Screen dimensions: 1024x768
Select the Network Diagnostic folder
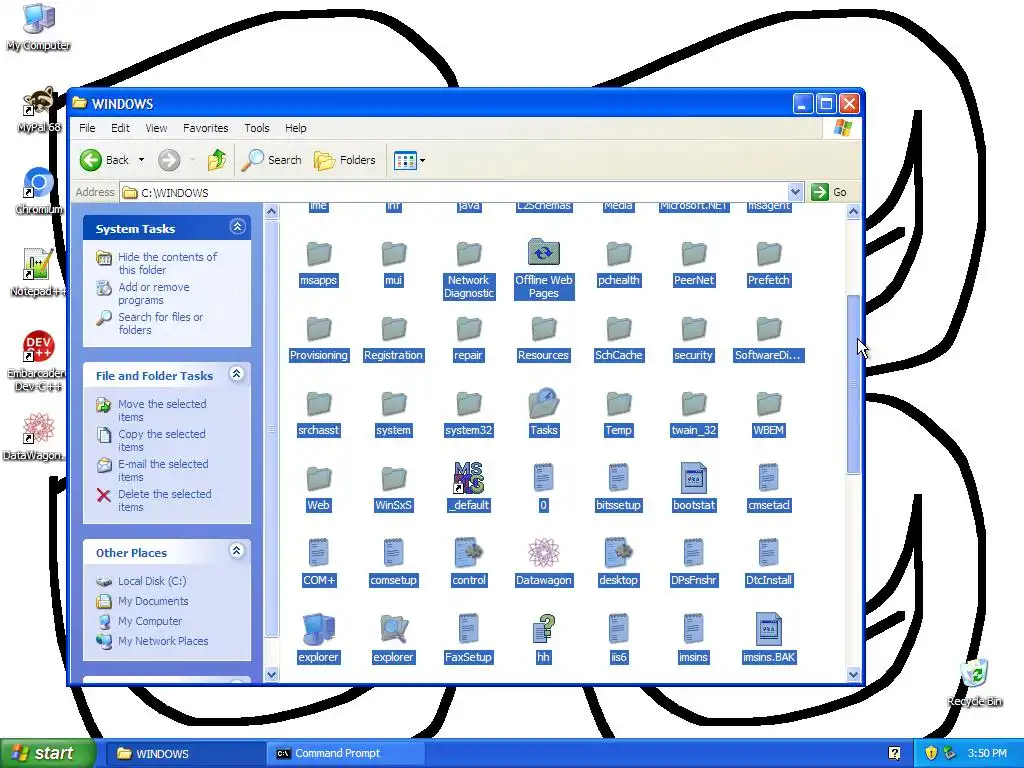[x=468, y=270]
